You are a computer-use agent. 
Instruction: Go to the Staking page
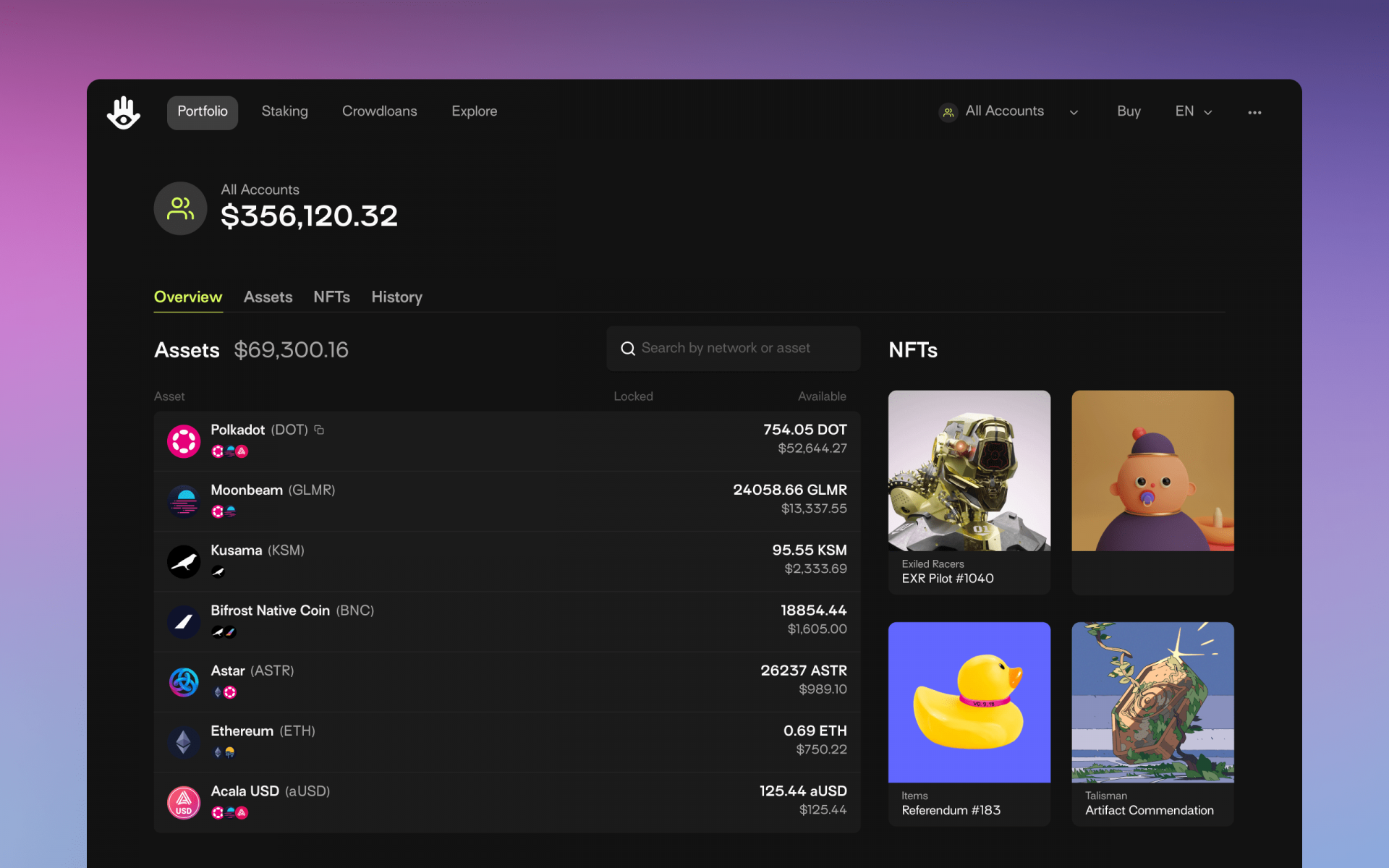click(285, 111)
